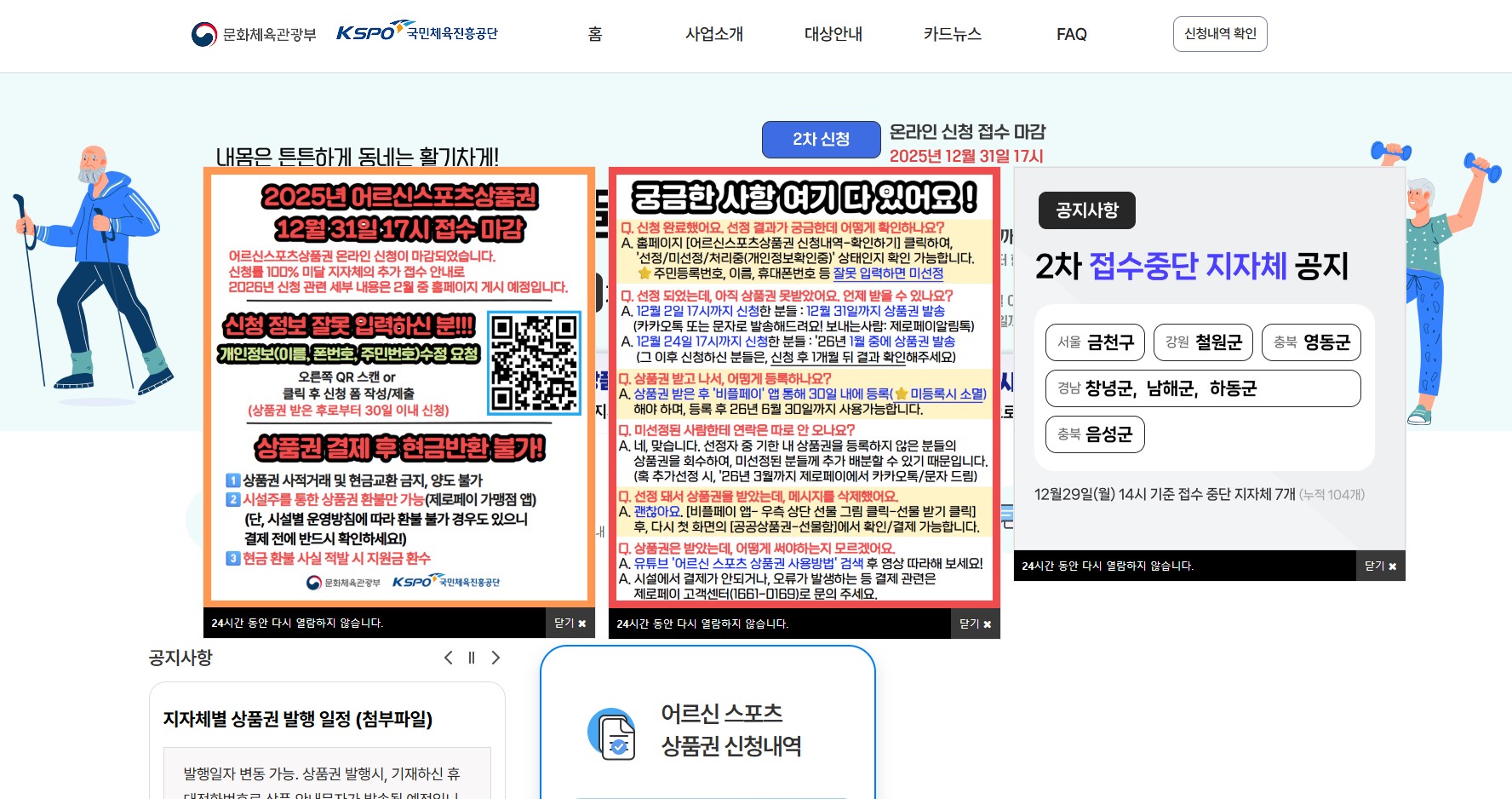The height and width of the screenshot is (799, 1512).
Task: Open the 대상안내 menu item
Action: click(x=833, y=34)
